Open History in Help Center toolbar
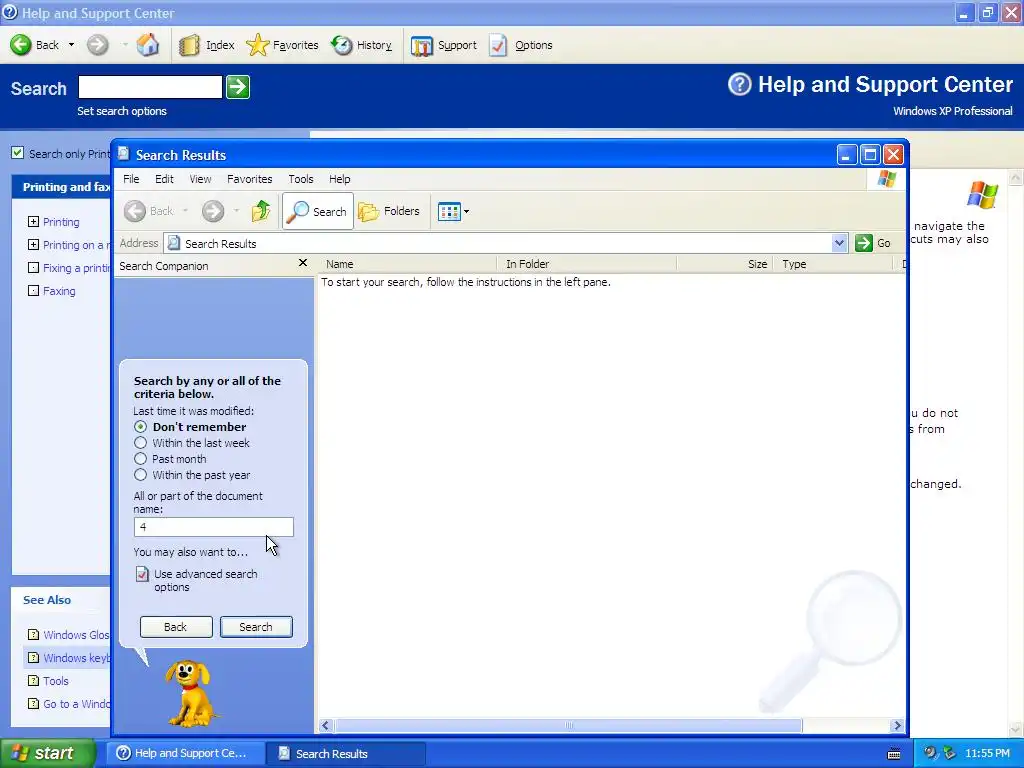Viewport: 1024px width, 768px height. pos(361,45)
